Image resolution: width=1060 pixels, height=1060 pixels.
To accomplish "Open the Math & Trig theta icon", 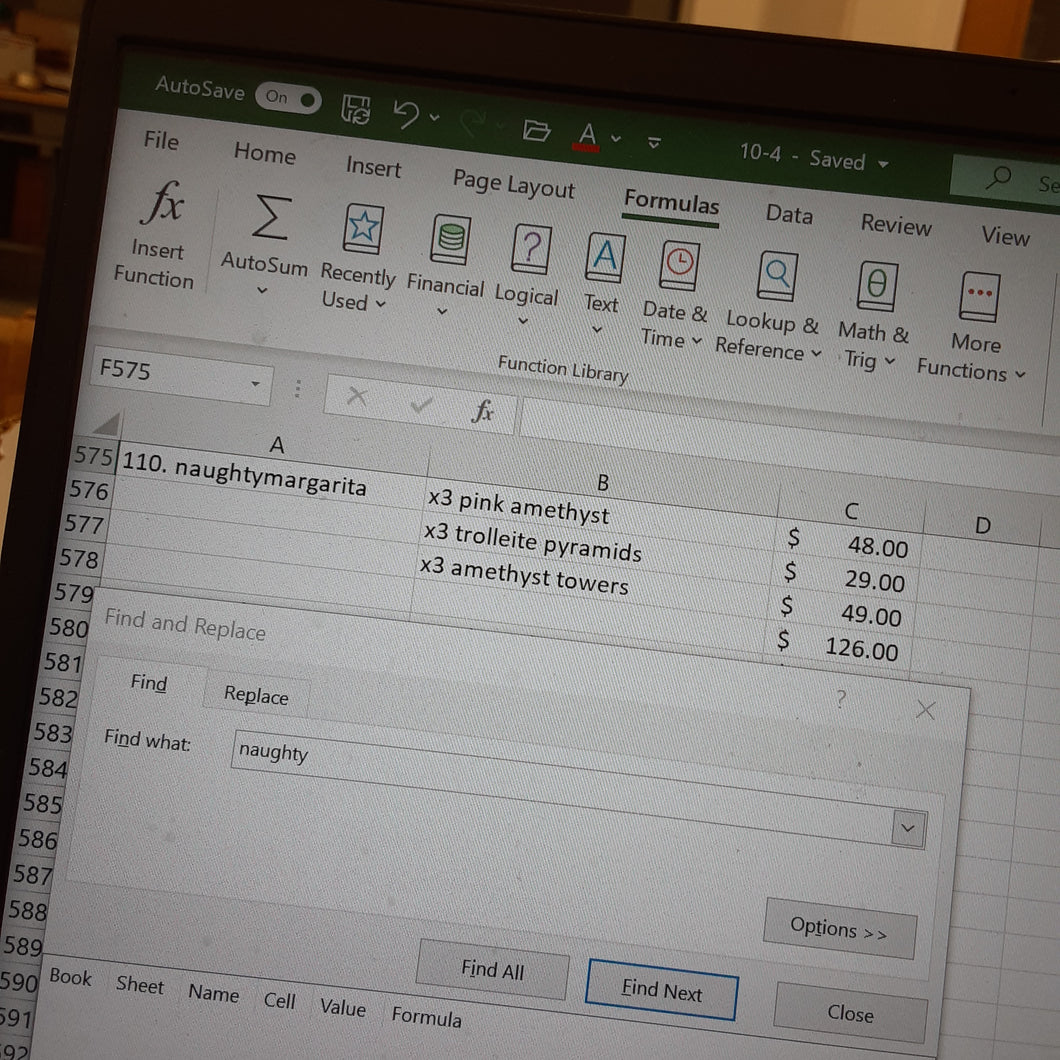I will [877, 286].
